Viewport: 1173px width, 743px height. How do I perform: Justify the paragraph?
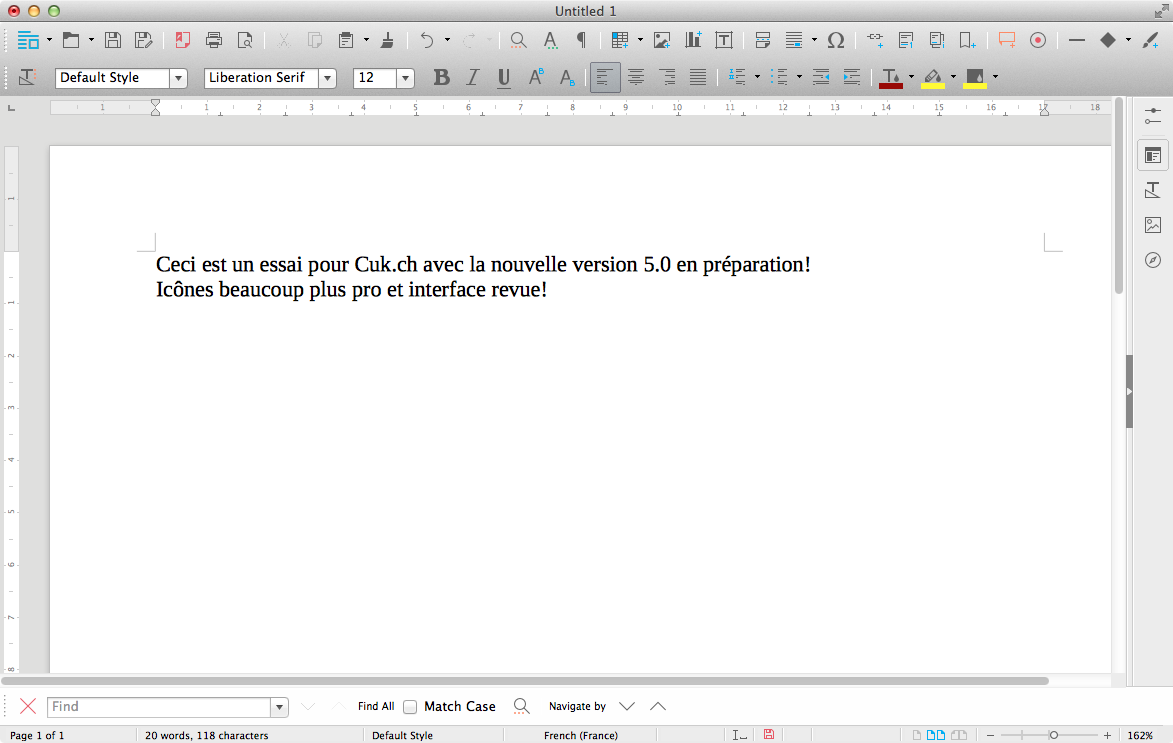point(697,77)
